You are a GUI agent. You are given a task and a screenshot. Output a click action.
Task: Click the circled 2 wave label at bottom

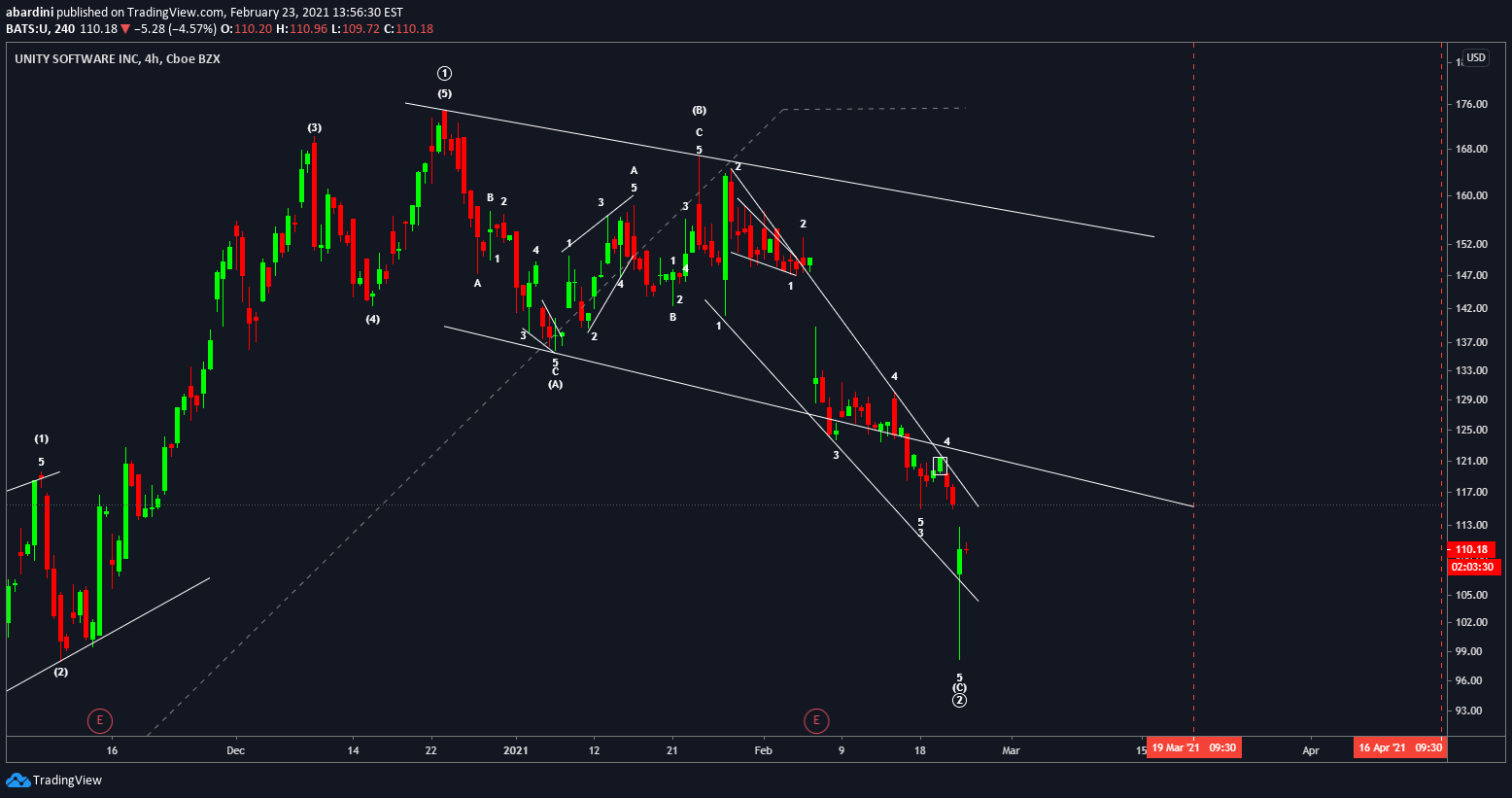[959, 700]
